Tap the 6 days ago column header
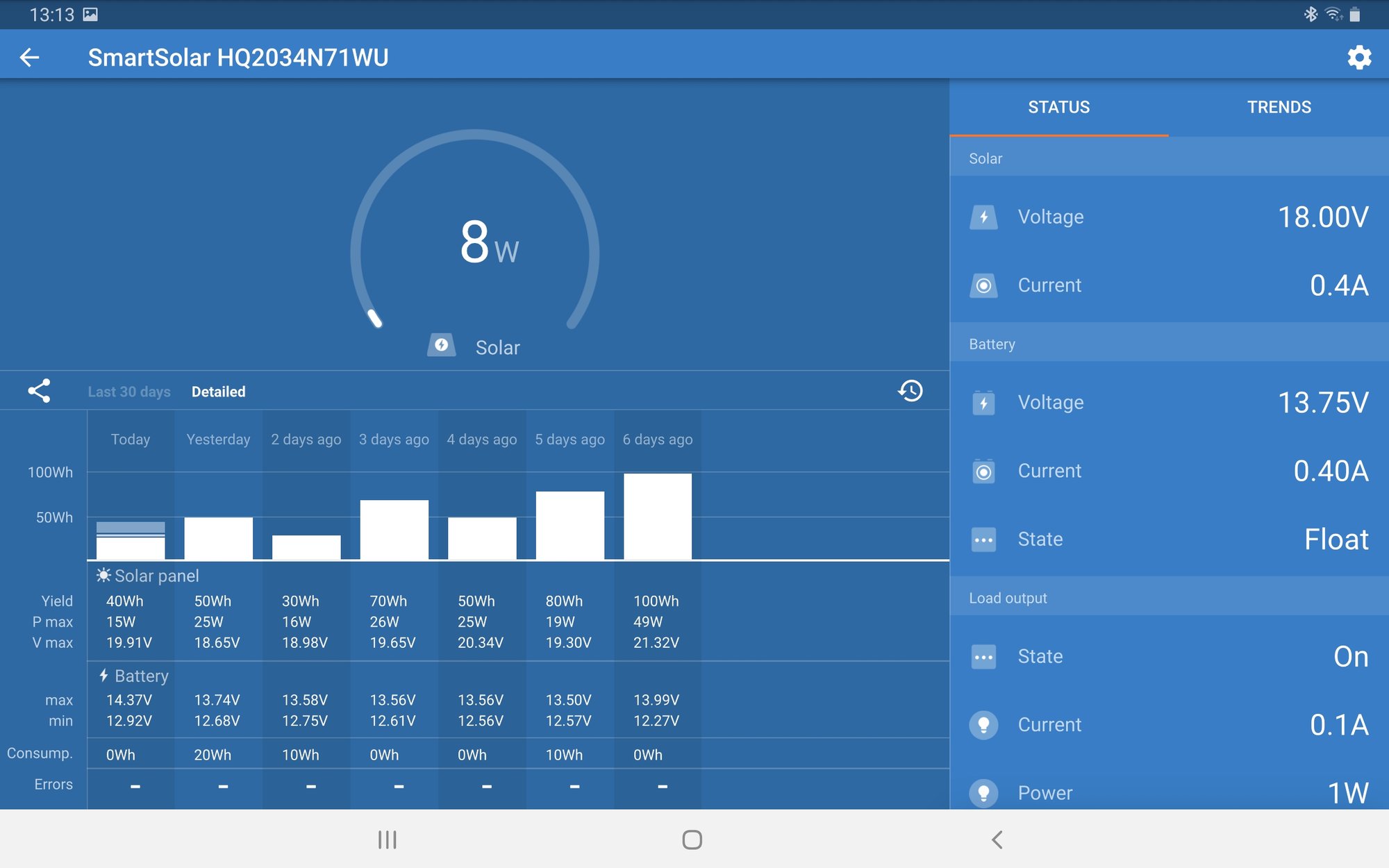Screen dimensions: 1389x868 coord(658,440)
